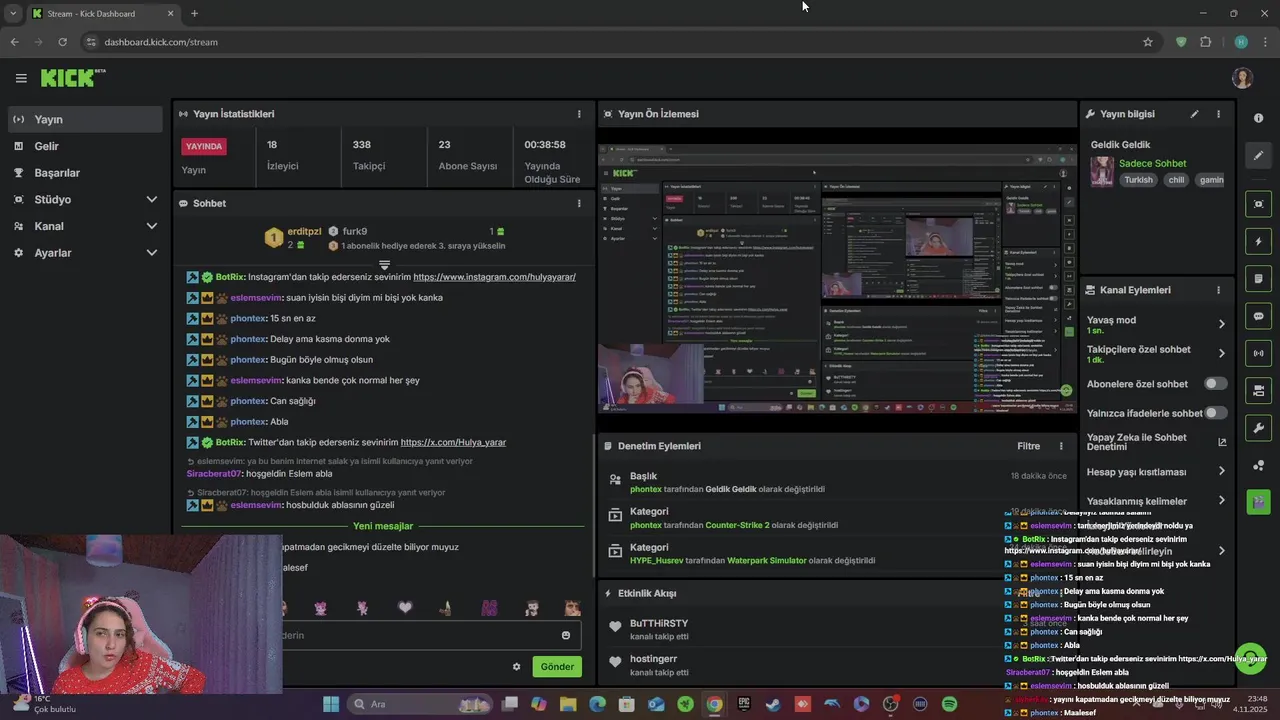Open Yasaklanmış kelimeler options arrow

(x=1221, y=500)
